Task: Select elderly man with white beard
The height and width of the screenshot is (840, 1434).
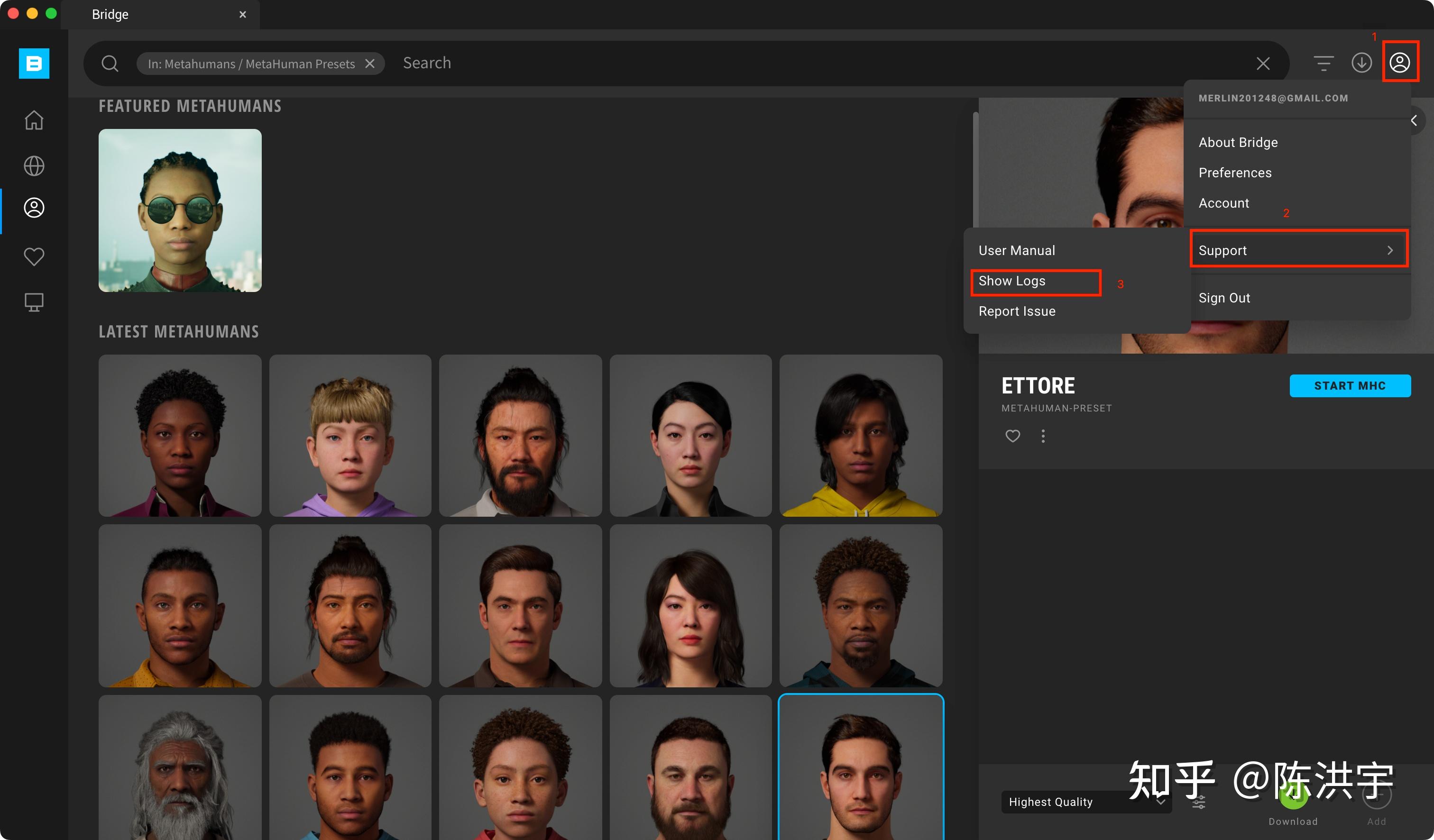Action: pyautogui.click(x=180, y=767)
